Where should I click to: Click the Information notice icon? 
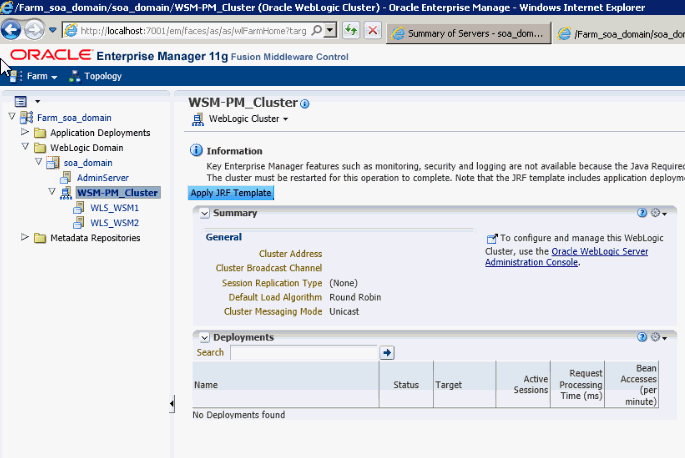point(196,150)
